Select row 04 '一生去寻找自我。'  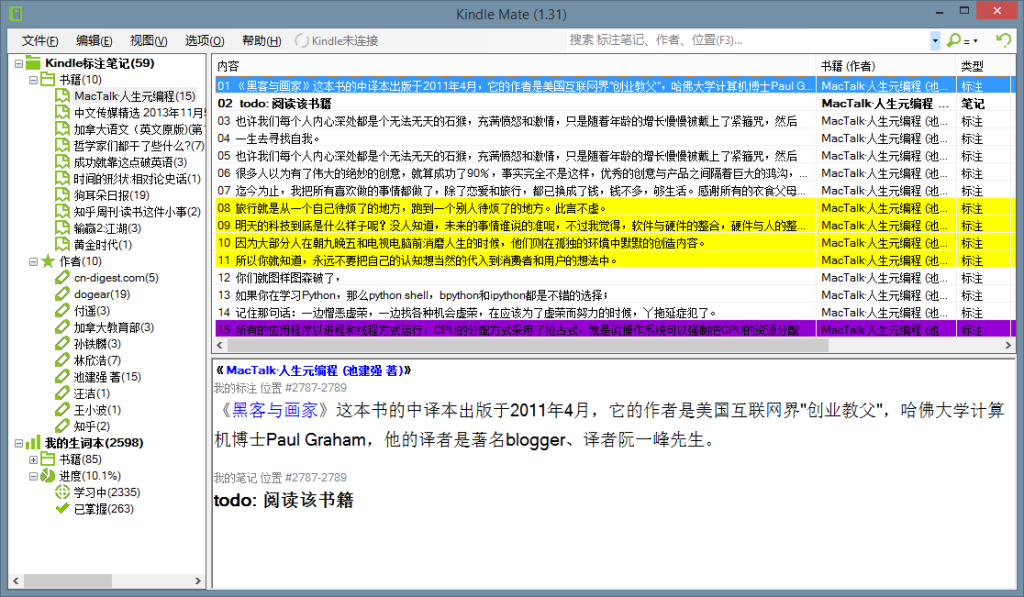(615, 138)
